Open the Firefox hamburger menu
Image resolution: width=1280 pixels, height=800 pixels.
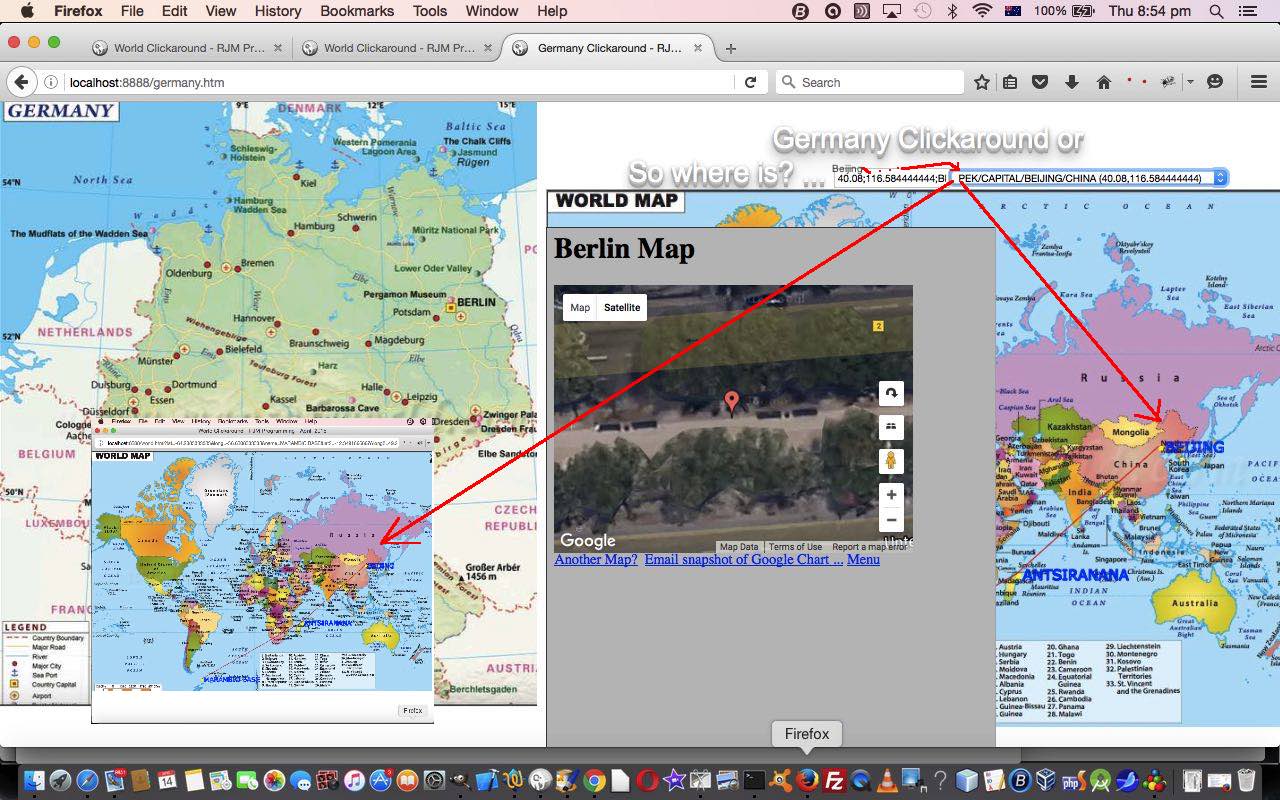click(x=1259, y=82)
